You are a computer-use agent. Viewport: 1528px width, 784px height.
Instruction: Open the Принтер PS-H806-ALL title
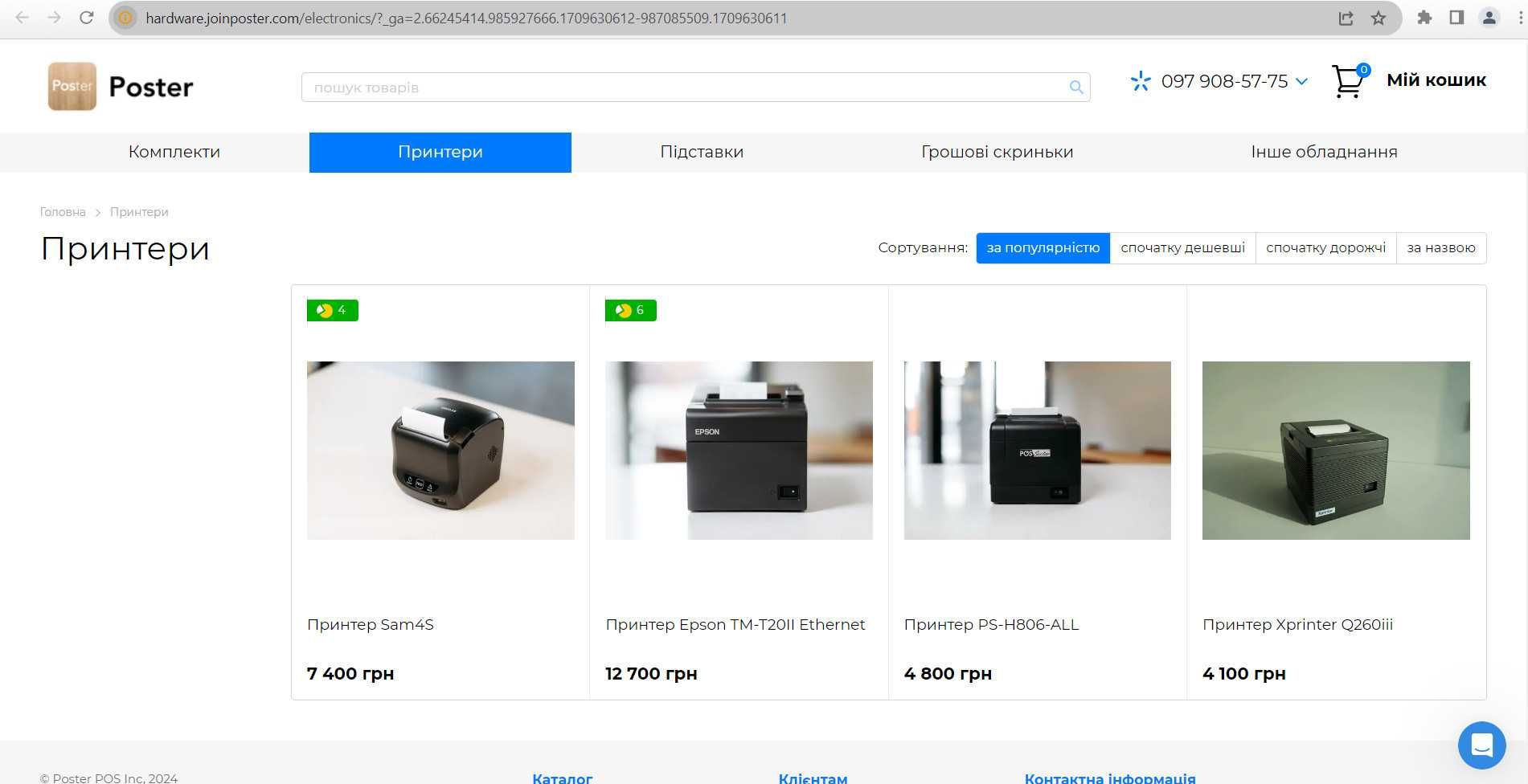click(991, 624)
